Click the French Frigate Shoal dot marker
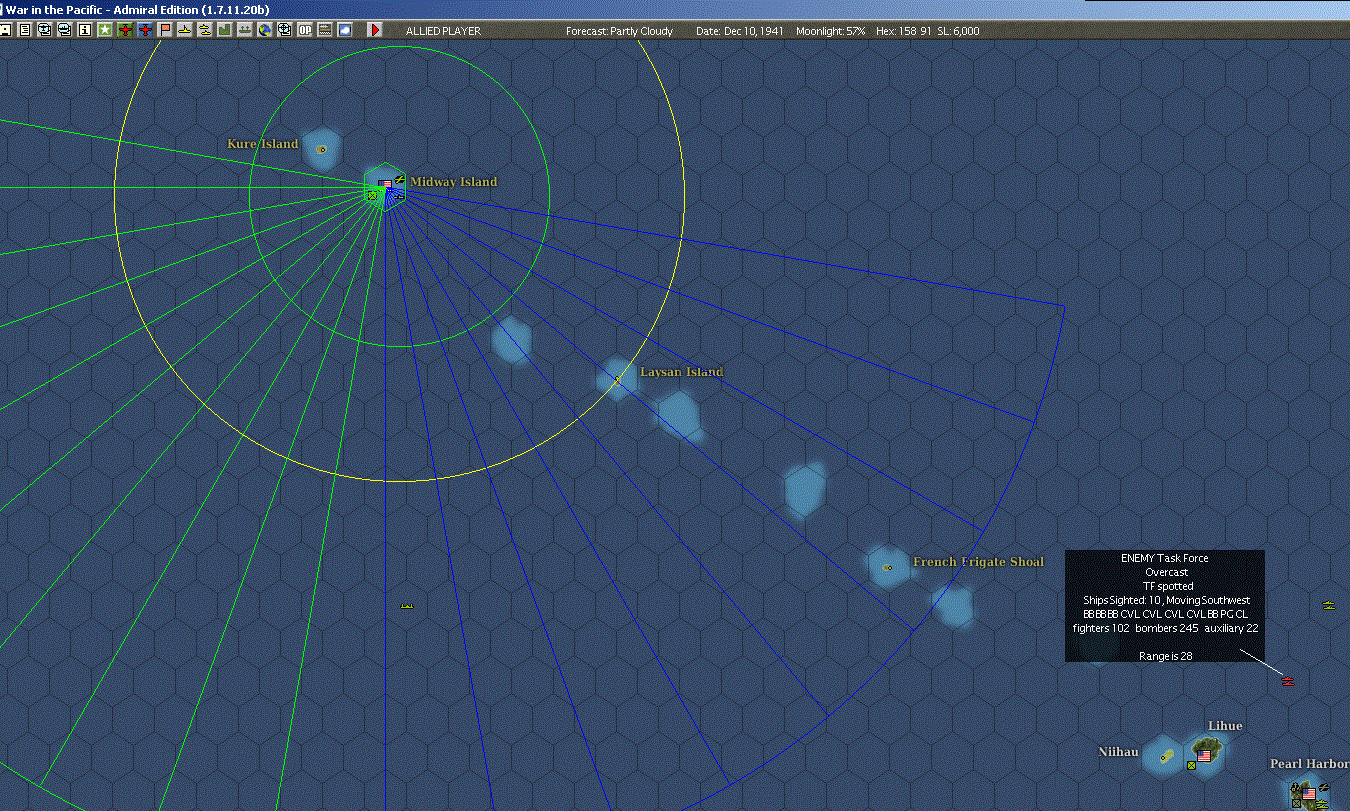The image size is (1350, 811). tap(888, 567)
